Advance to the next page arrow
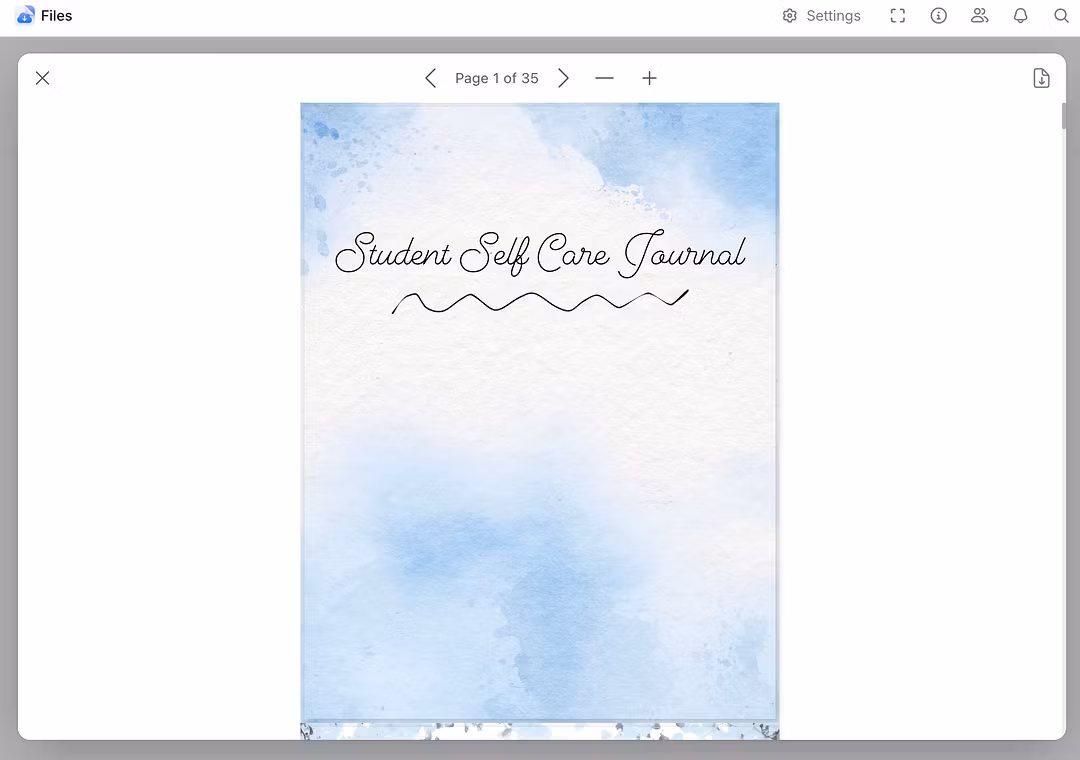 [563, 78]
